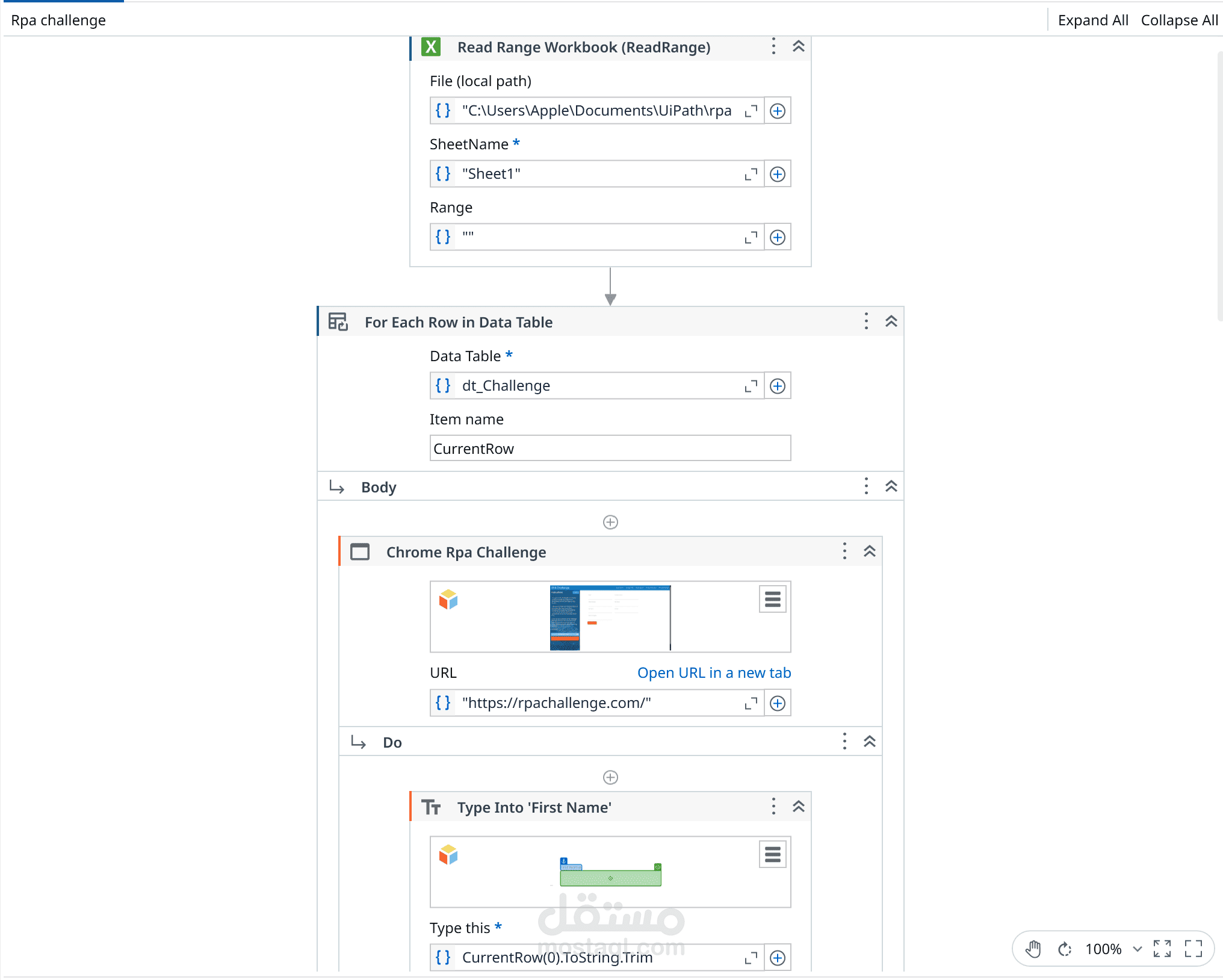1223x980 pixels.
Task: Open hamburger menu on First Name target image
Action: [x=773, y=855]
